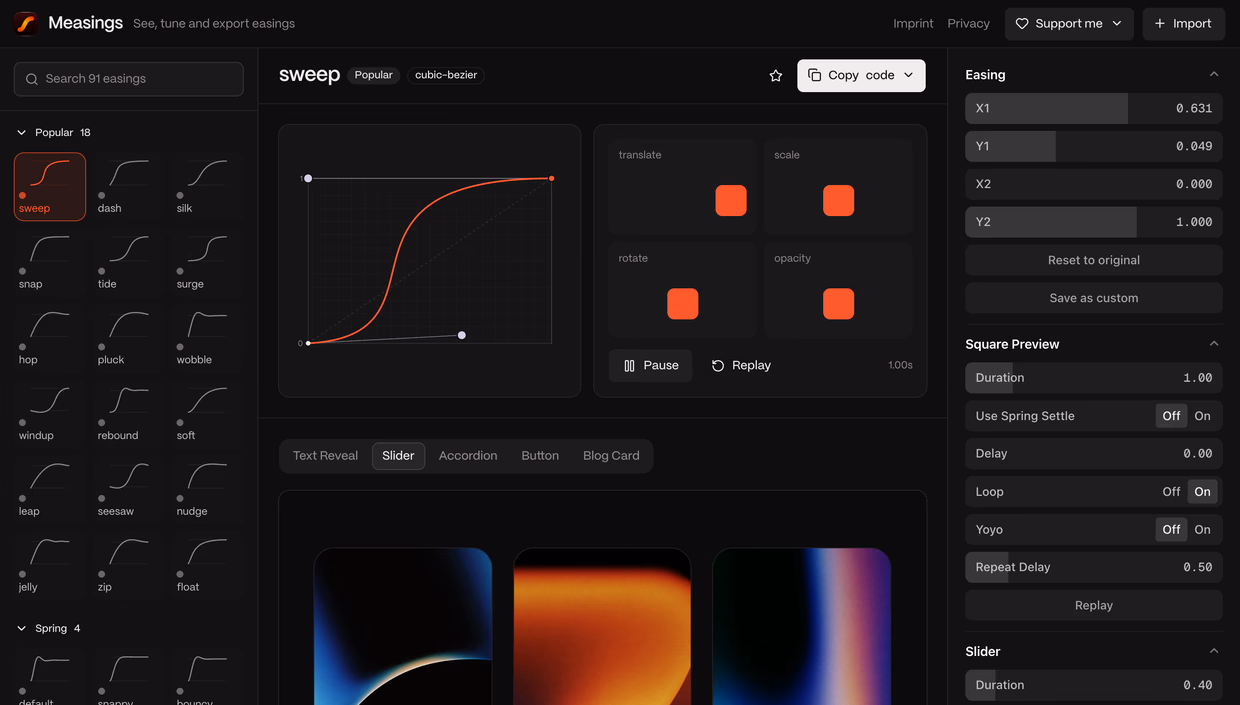Open the rebound easing curve

[129, 414]
